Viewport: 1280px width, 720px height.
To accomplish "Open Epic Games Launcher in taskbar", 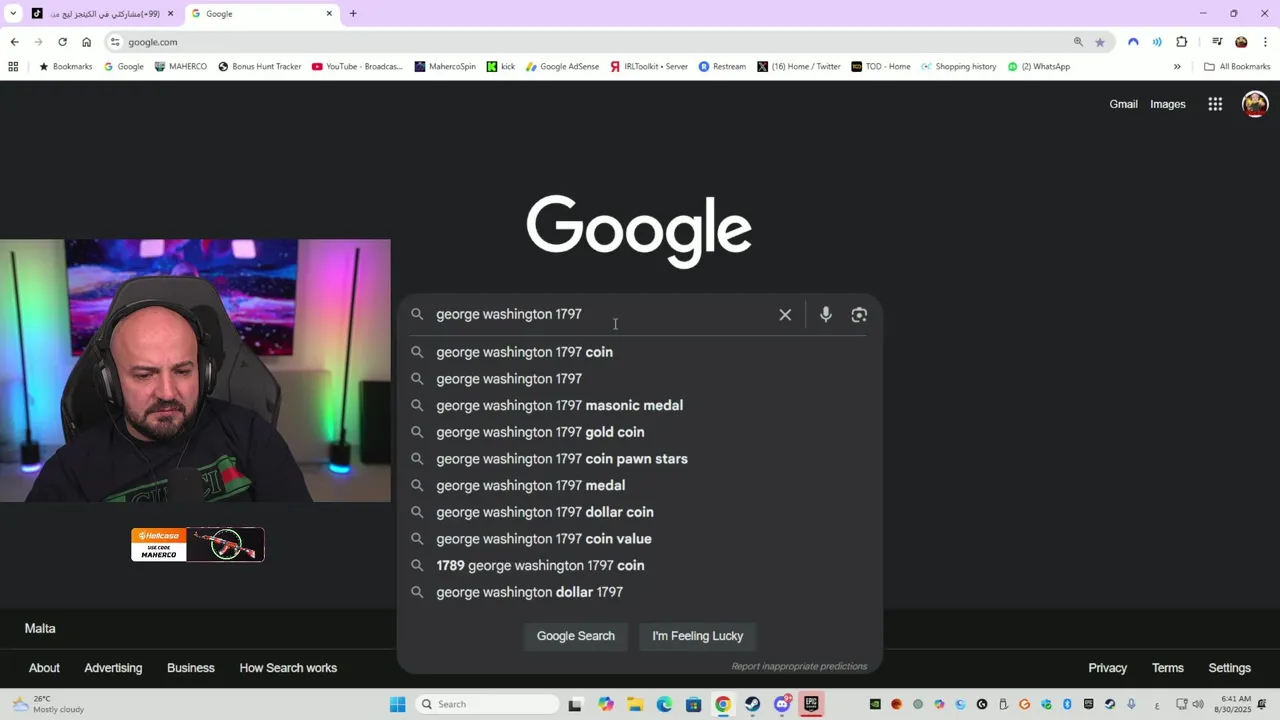I will coord(811,704).
